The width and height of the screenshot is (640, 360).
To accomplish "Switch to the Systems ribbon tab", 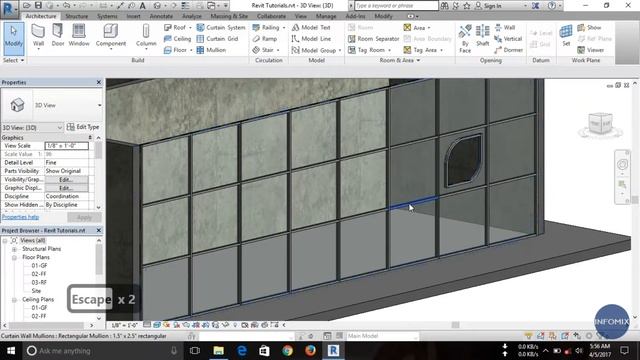I will (107, 16).
